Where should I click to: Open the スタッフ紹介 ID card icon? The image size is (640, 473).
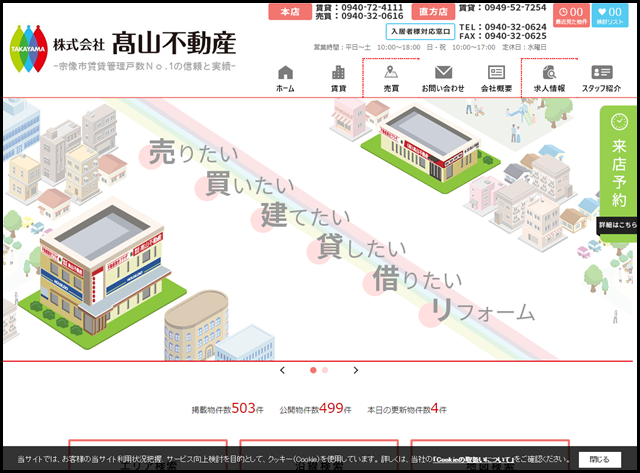602,72
